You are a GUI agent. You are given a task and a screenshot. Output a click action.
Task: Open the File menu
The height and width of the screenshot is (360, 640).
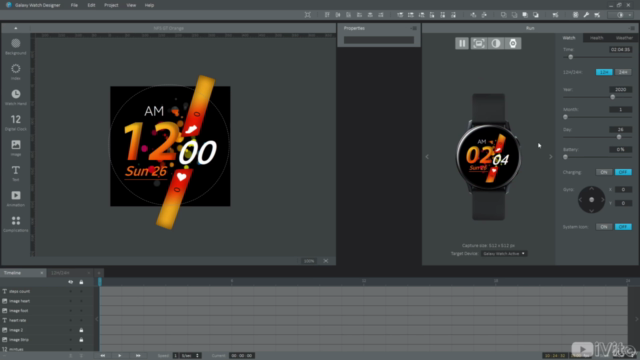click(74, 5)
